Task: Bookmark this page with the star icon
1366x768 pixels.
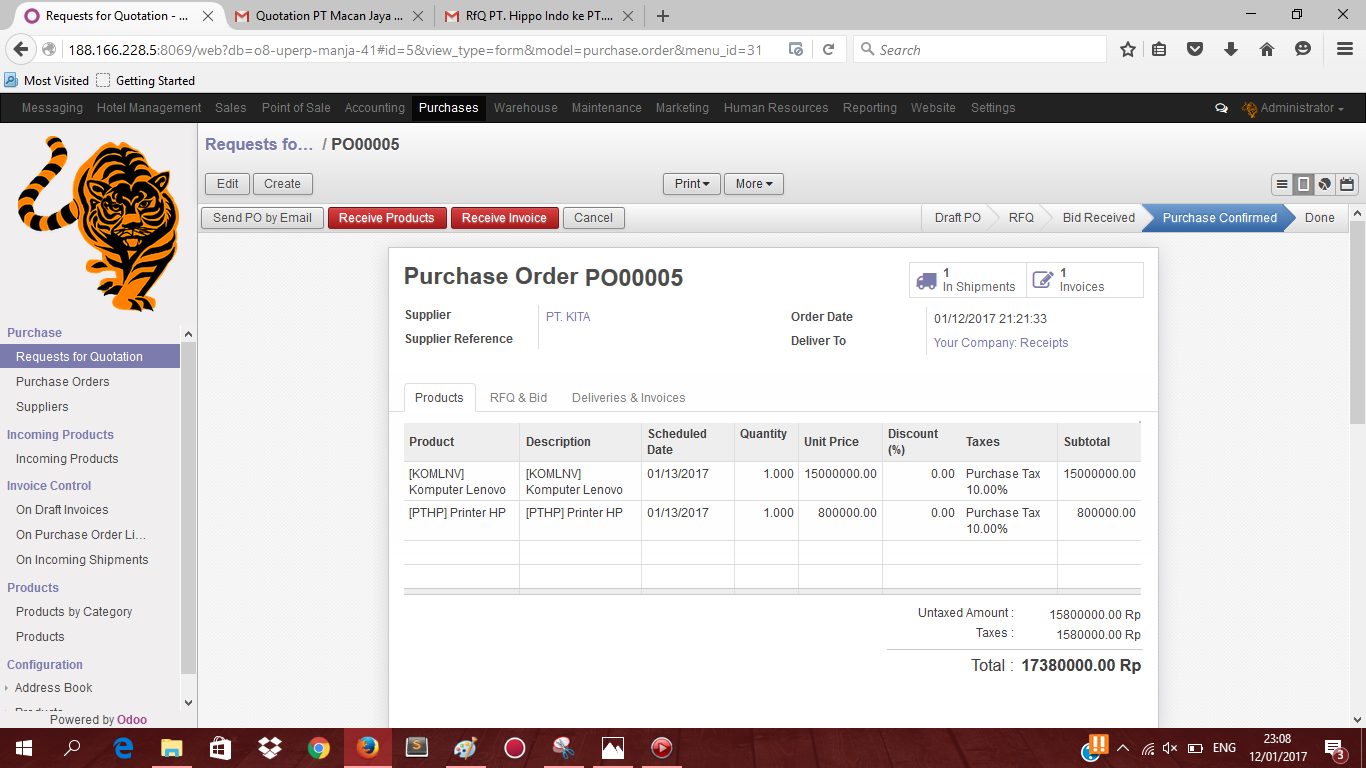Action: pyautogui.click(x=1128, y=49)
